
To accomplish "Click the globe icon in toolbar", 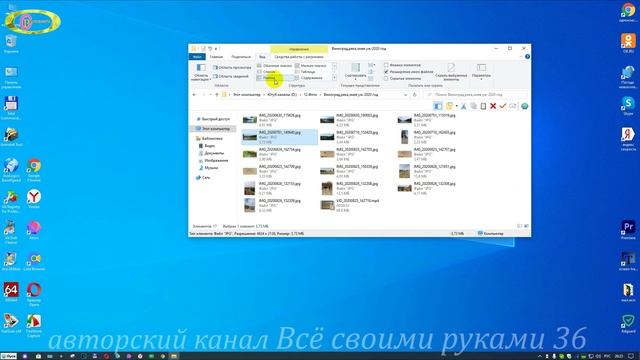I will [524, 106].
